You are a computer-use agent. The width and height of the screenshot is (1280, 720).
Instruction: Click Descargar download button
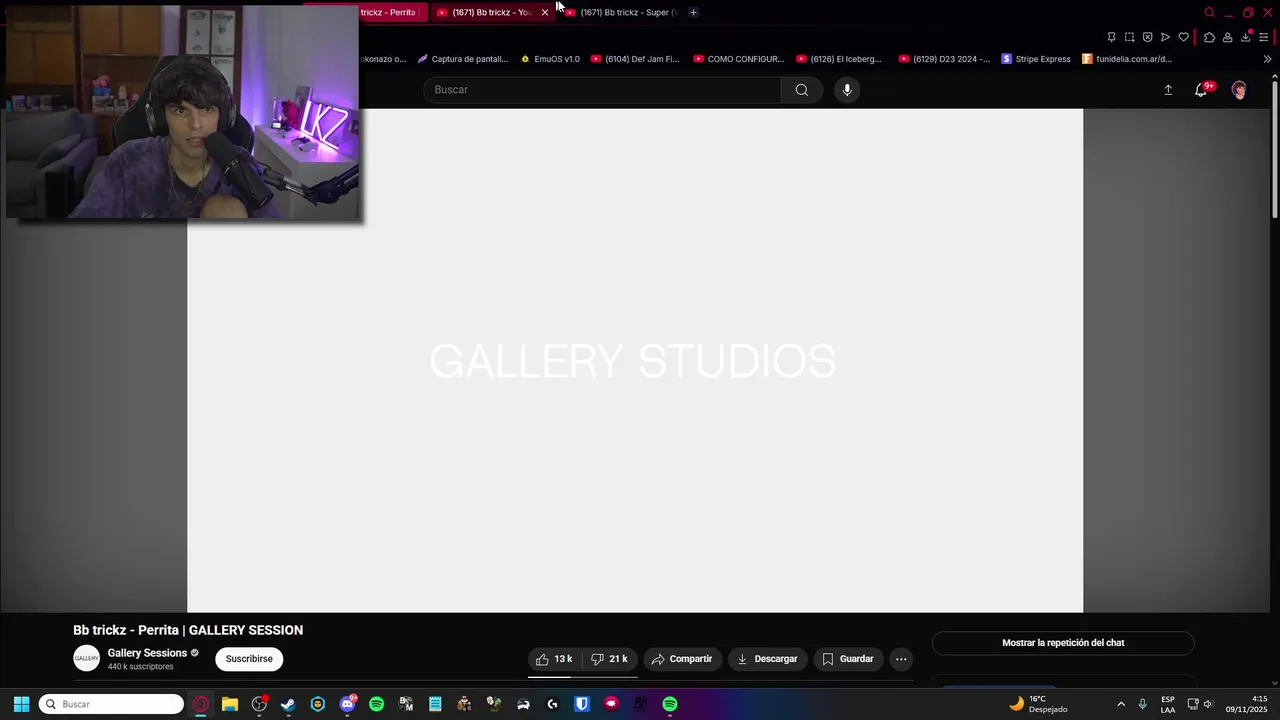[767, 659]
